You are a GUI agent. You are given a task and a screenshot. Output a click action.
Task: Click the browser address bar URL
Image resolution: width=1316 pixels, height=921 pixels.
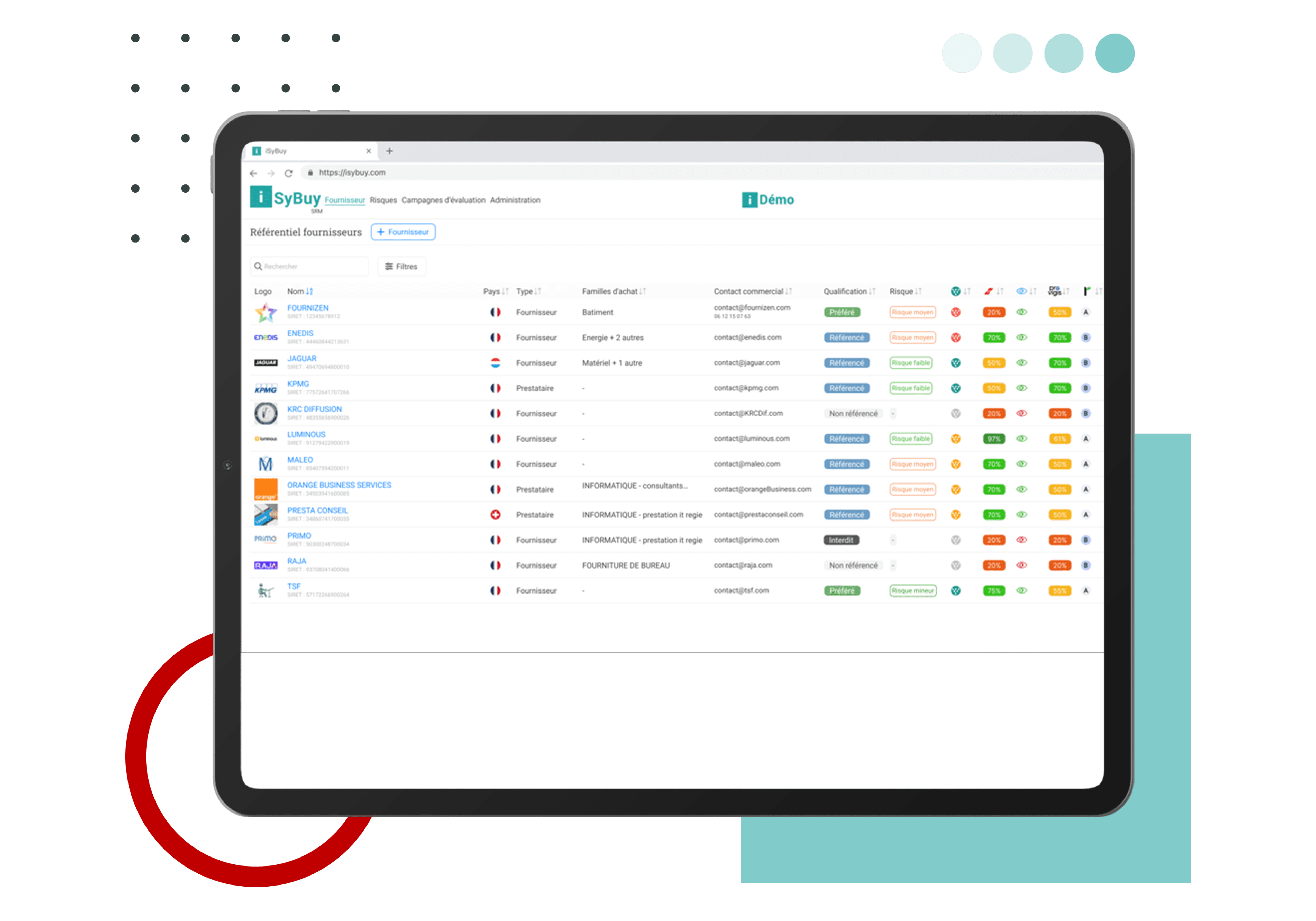[x=352, y=172]
